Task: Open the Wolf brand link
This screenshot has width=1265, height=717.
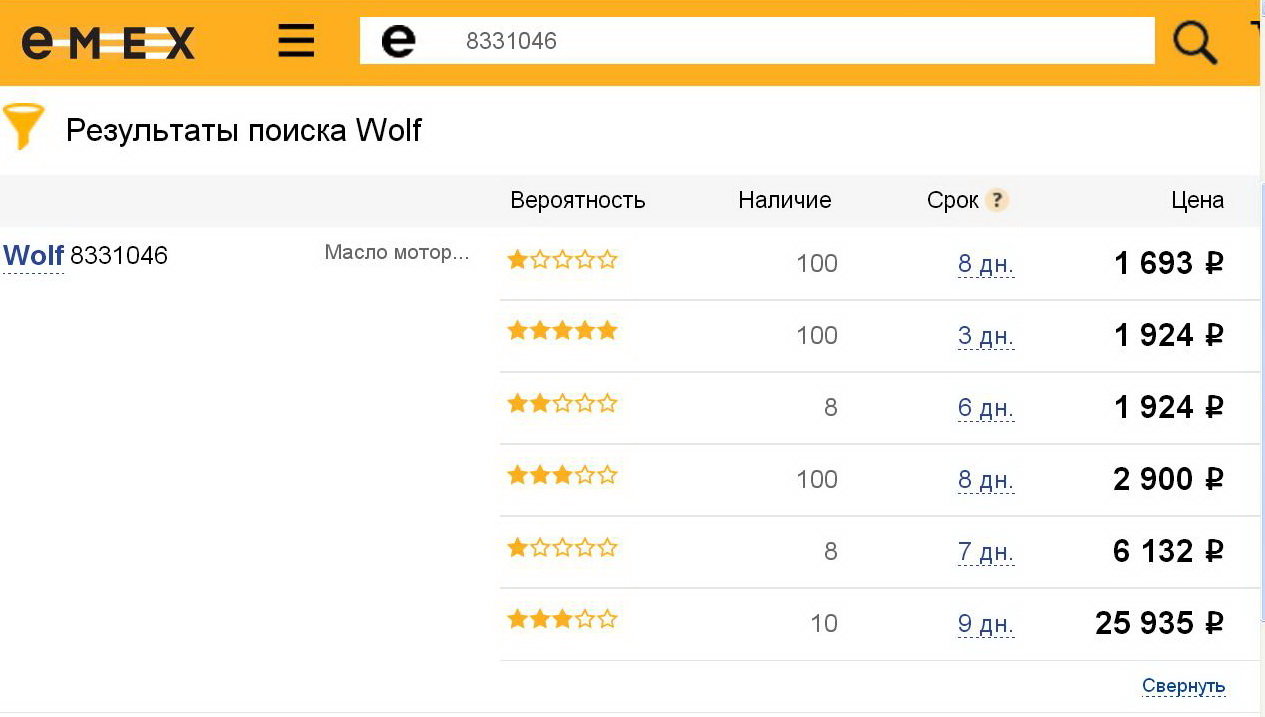Action: (x=33, y=256)
